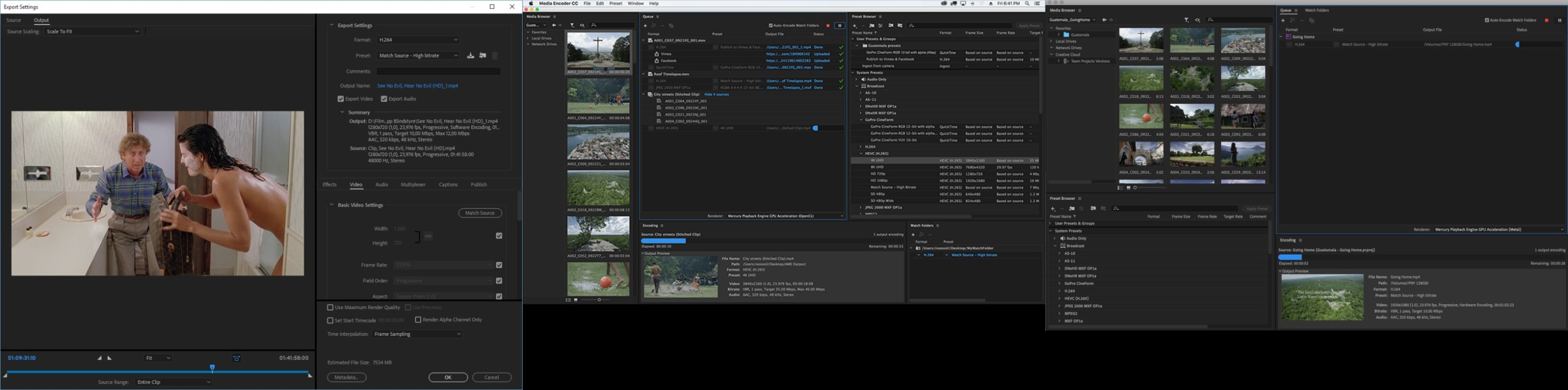
Task: Click back arrow in right Media Browser
Action: tap(1104, 20)
